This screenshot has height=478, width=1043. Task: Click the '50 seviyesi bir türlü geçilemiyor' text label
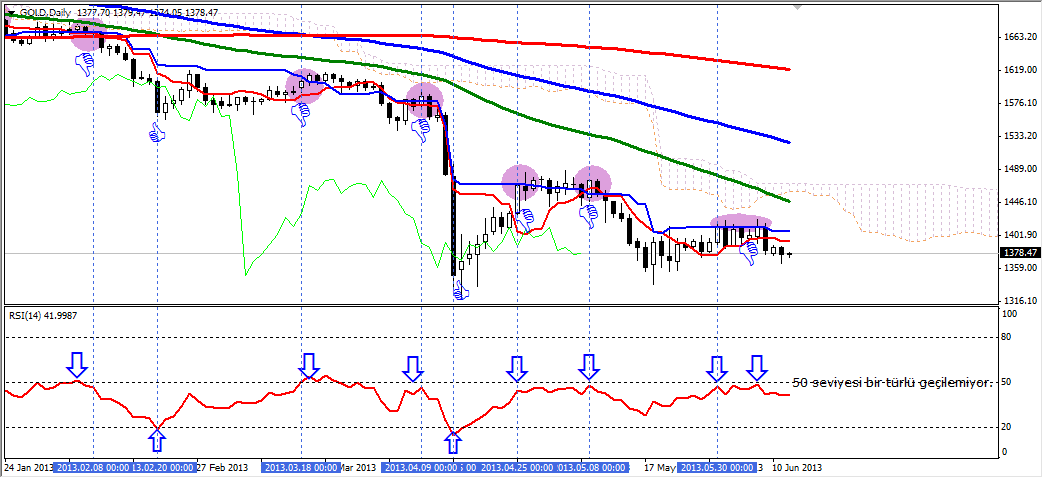point(891,382)
